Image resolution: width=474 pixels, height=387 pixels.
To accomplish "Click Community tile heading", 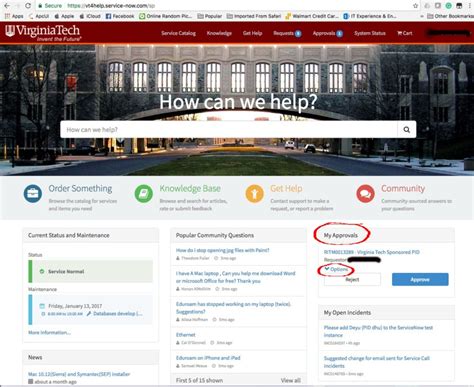I will pos(403,188).
